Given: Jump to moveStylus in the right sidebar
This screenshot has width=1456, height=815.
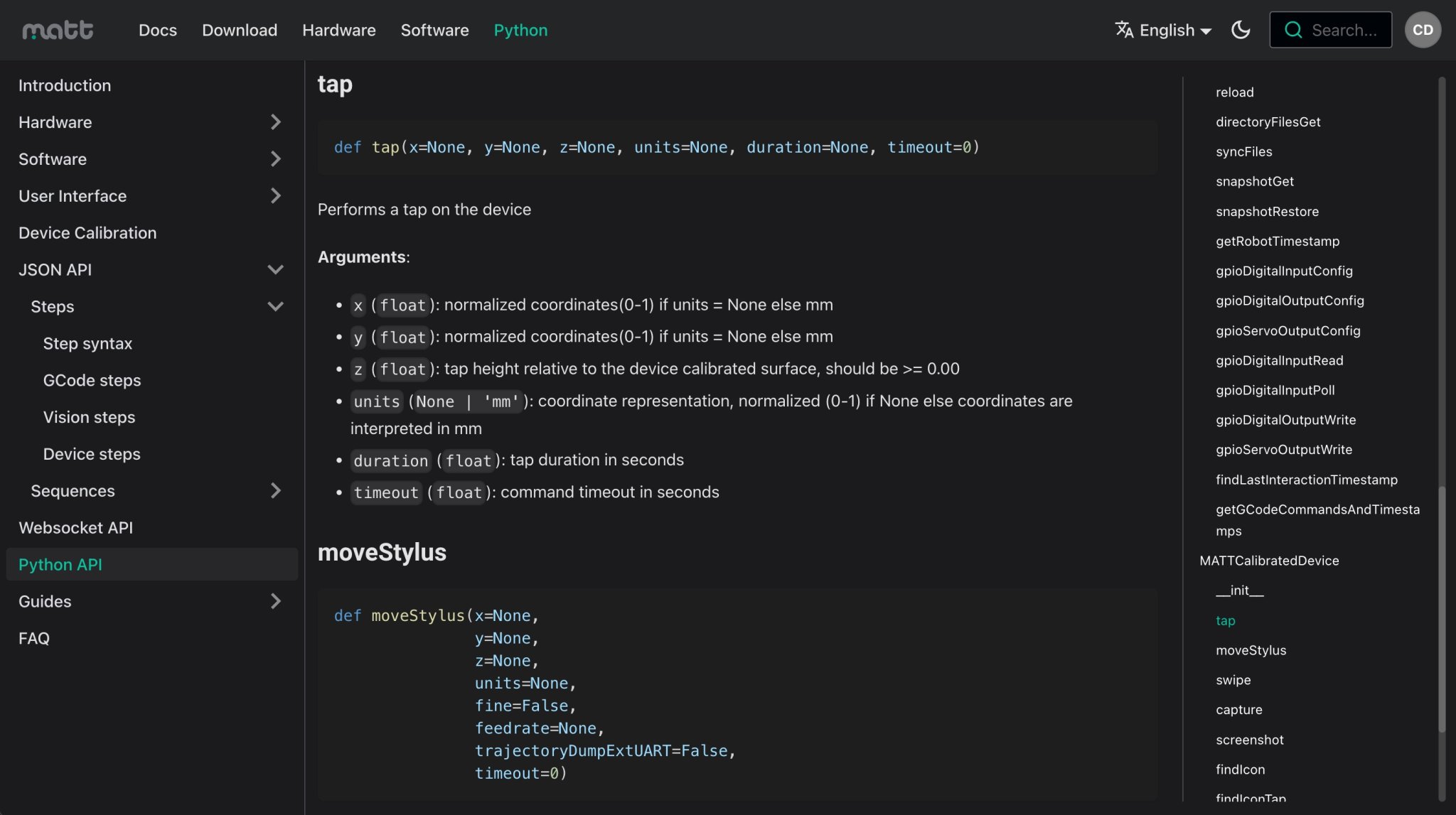Looking at the screenshot, I should tap(1251, 650).
